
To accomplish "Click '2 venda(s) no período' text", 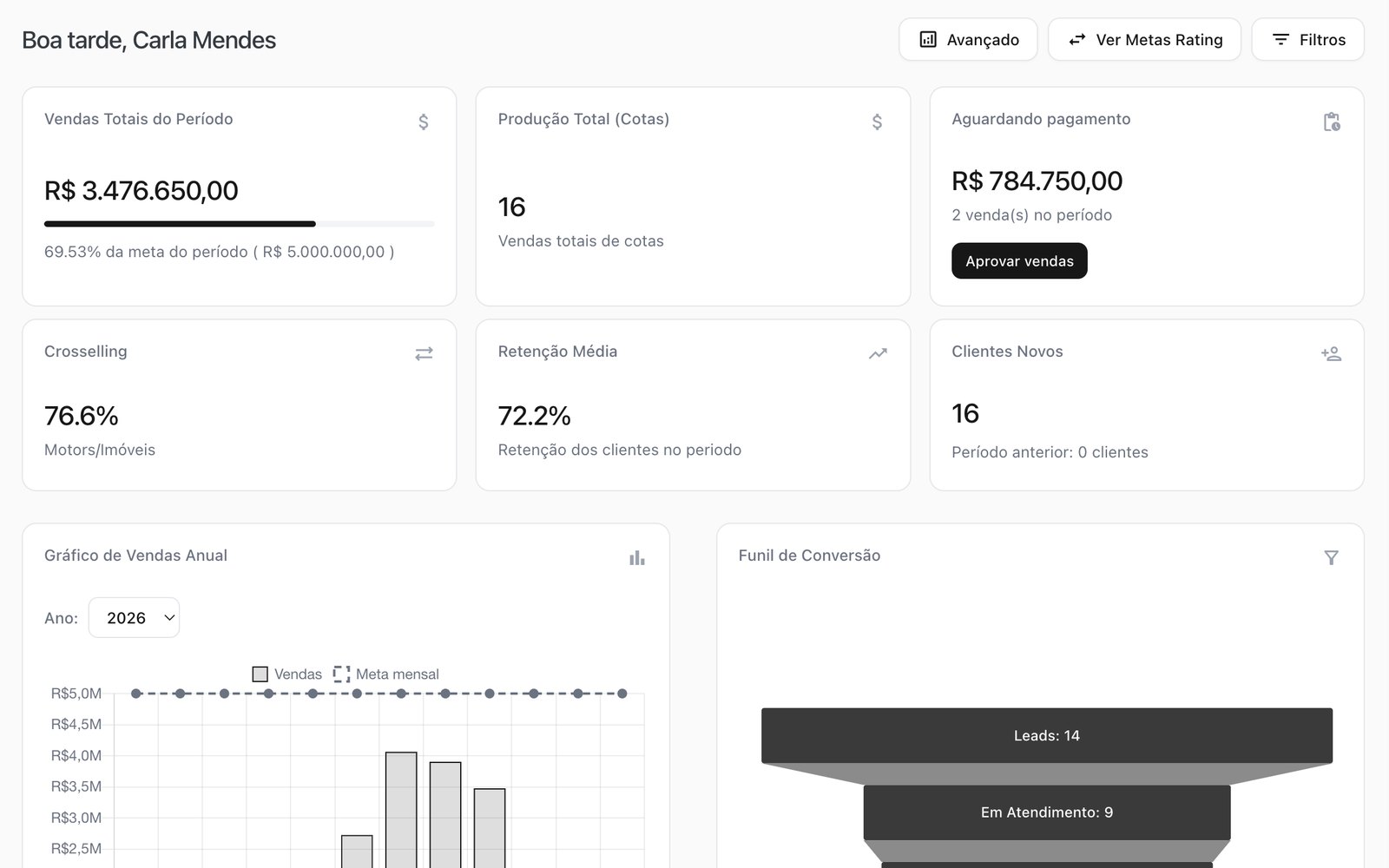I will (x=1031, y=215).
